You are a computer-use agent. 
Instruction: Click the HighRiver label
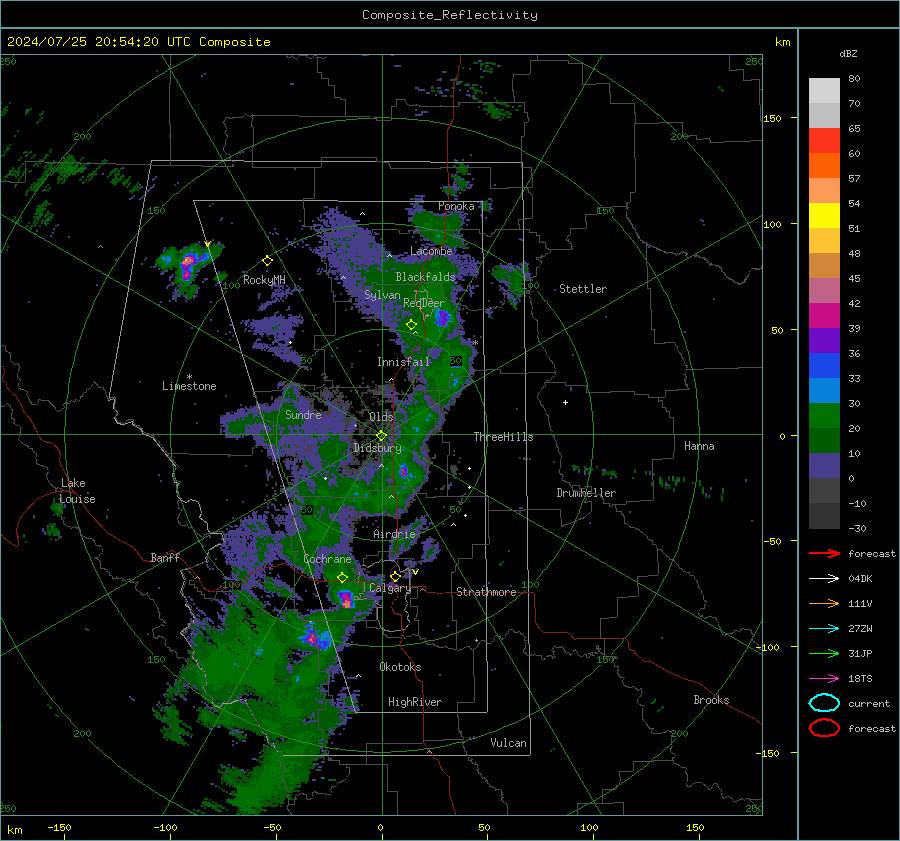(x=415, y=702)
